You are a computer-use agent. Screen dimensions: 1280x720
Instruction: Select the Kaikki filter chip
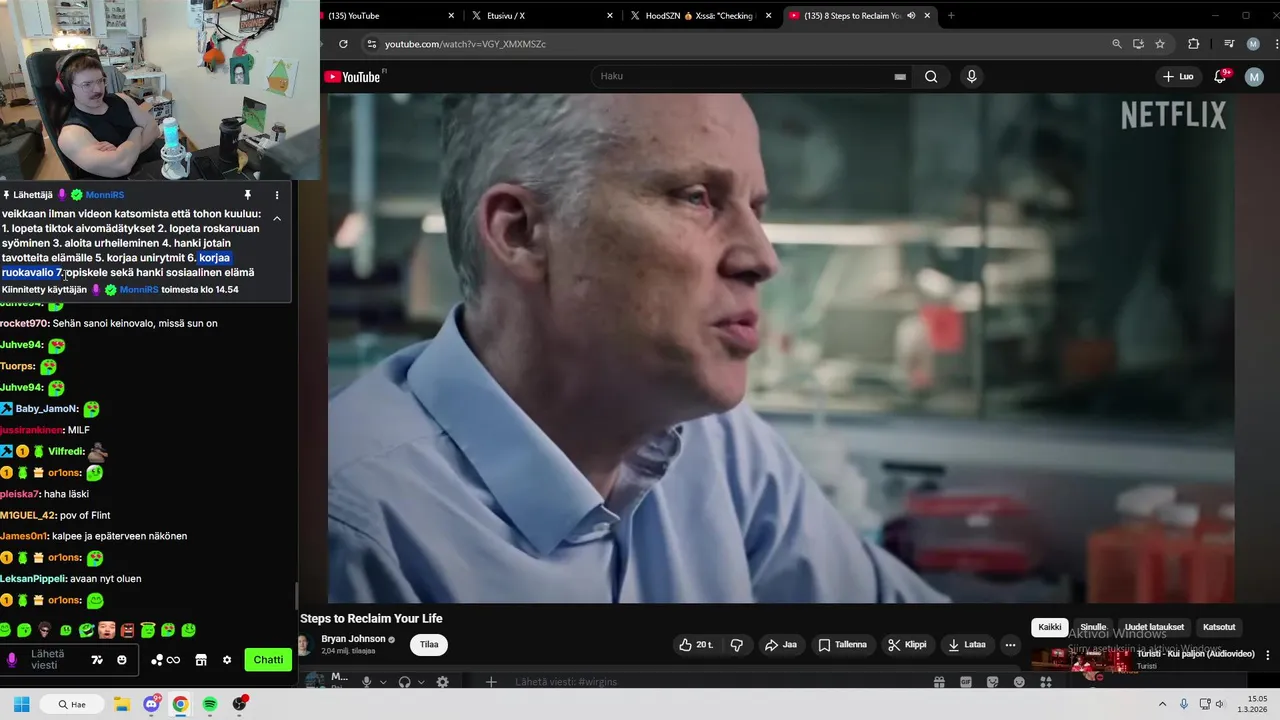click(x=1050, y=627)
